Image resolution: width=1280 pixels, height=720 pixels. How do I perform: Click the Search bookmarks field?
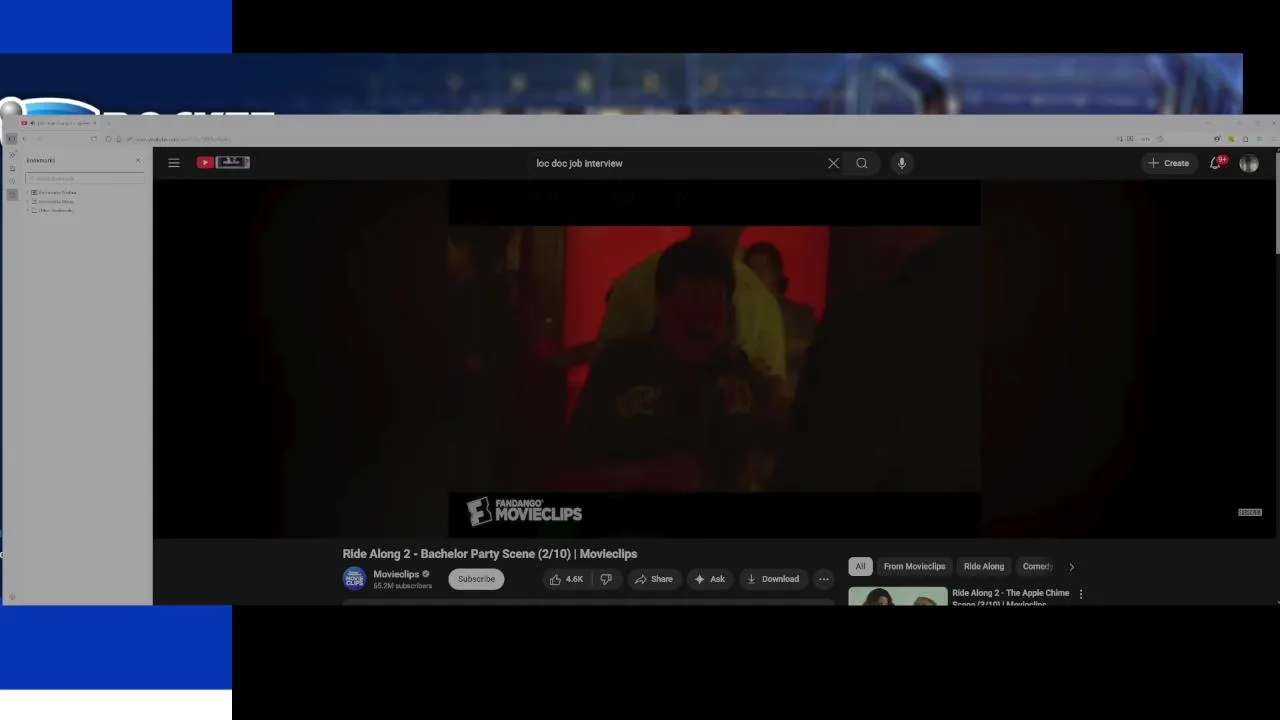pyautogui.click(x=86, y=178)
